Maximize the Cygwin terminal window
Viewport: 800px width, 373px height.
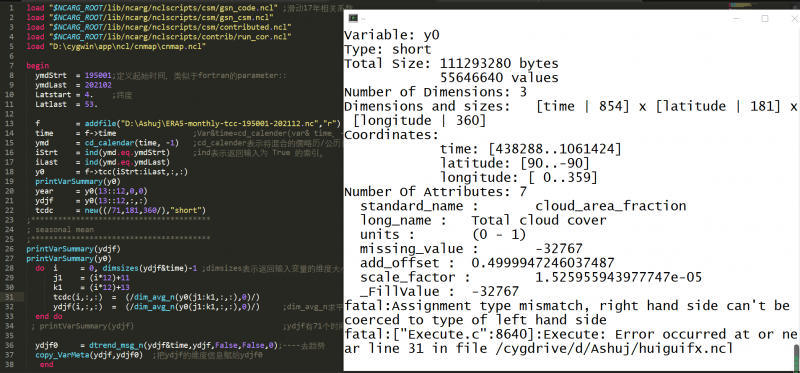765,18
